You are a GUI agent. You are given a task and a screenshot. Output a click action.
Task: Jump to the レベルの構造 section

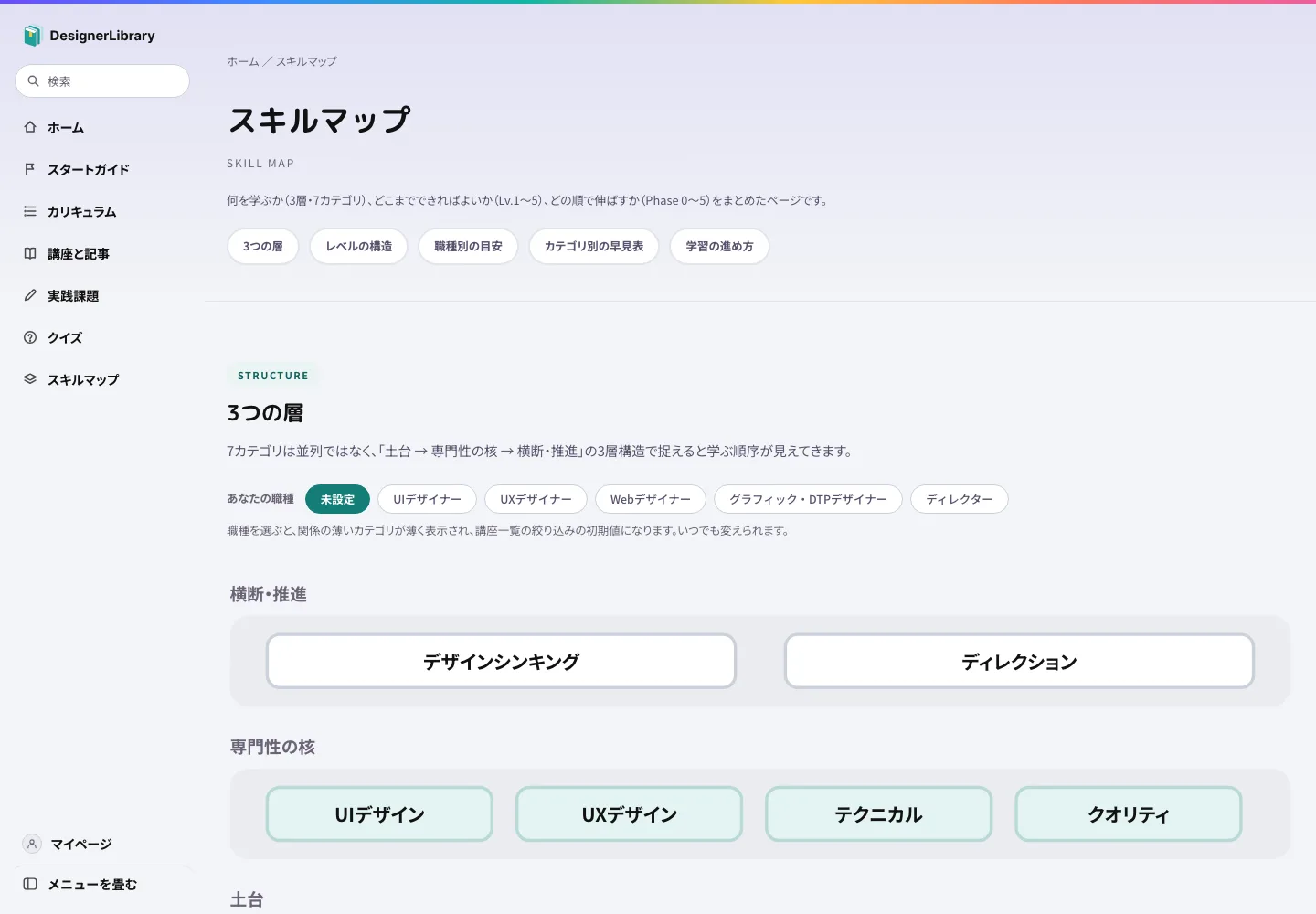[x=359, y=246]
